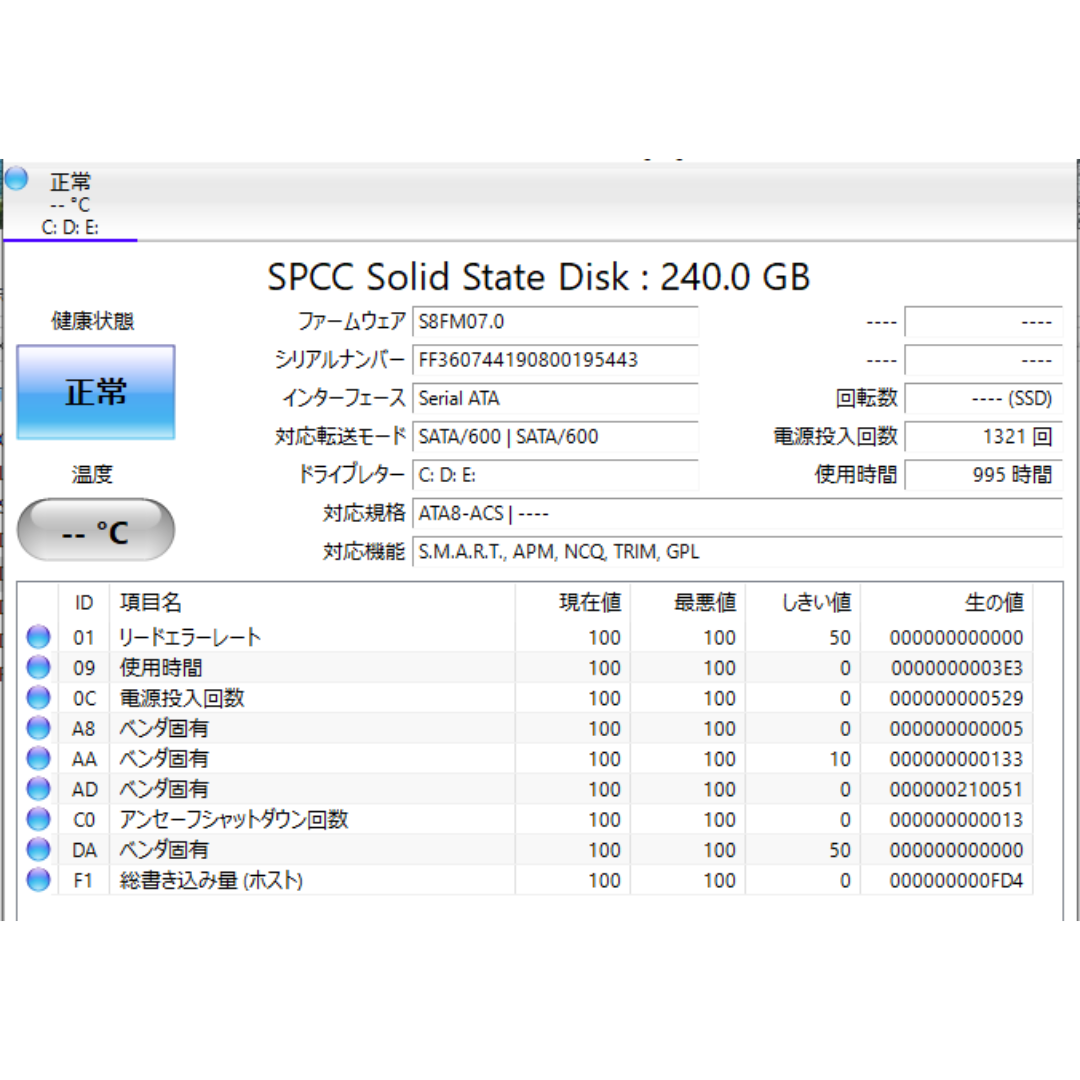Click raw value 000000210051

click(956, 789)
